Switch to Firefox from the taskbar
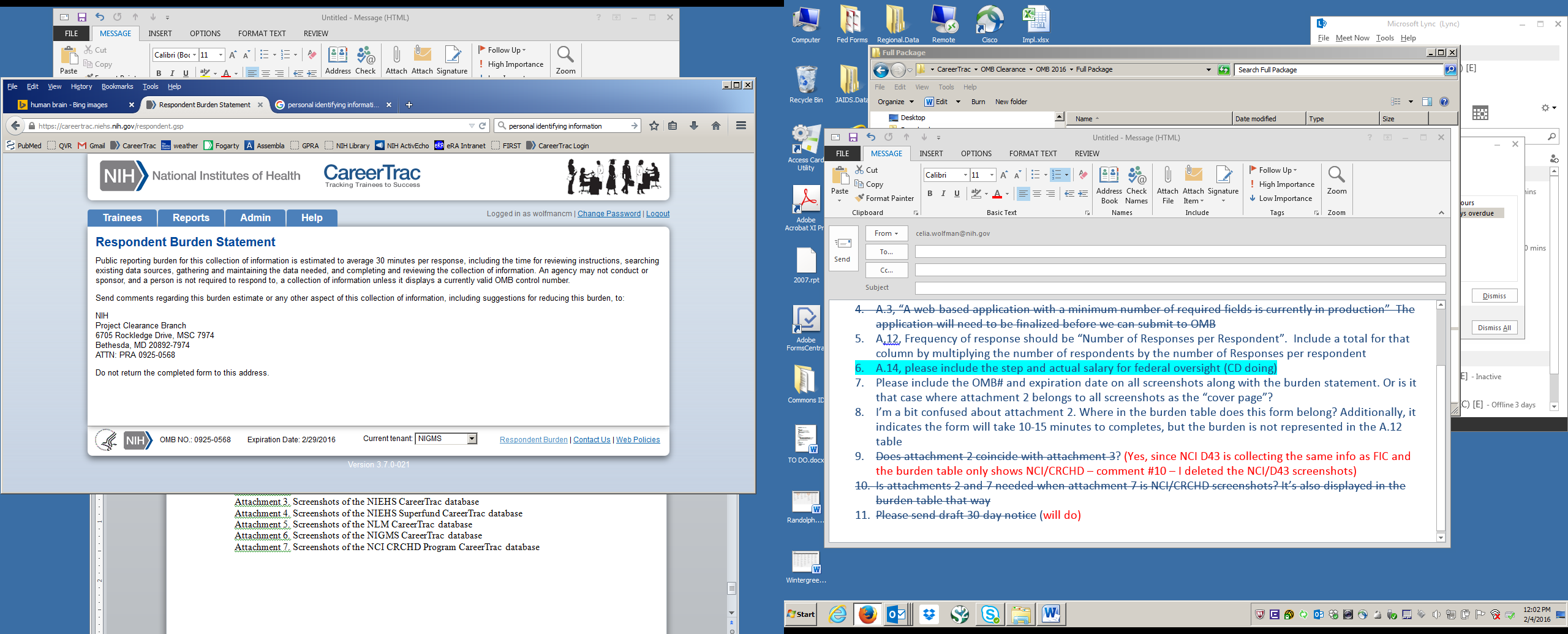 (x=867, y=614)
